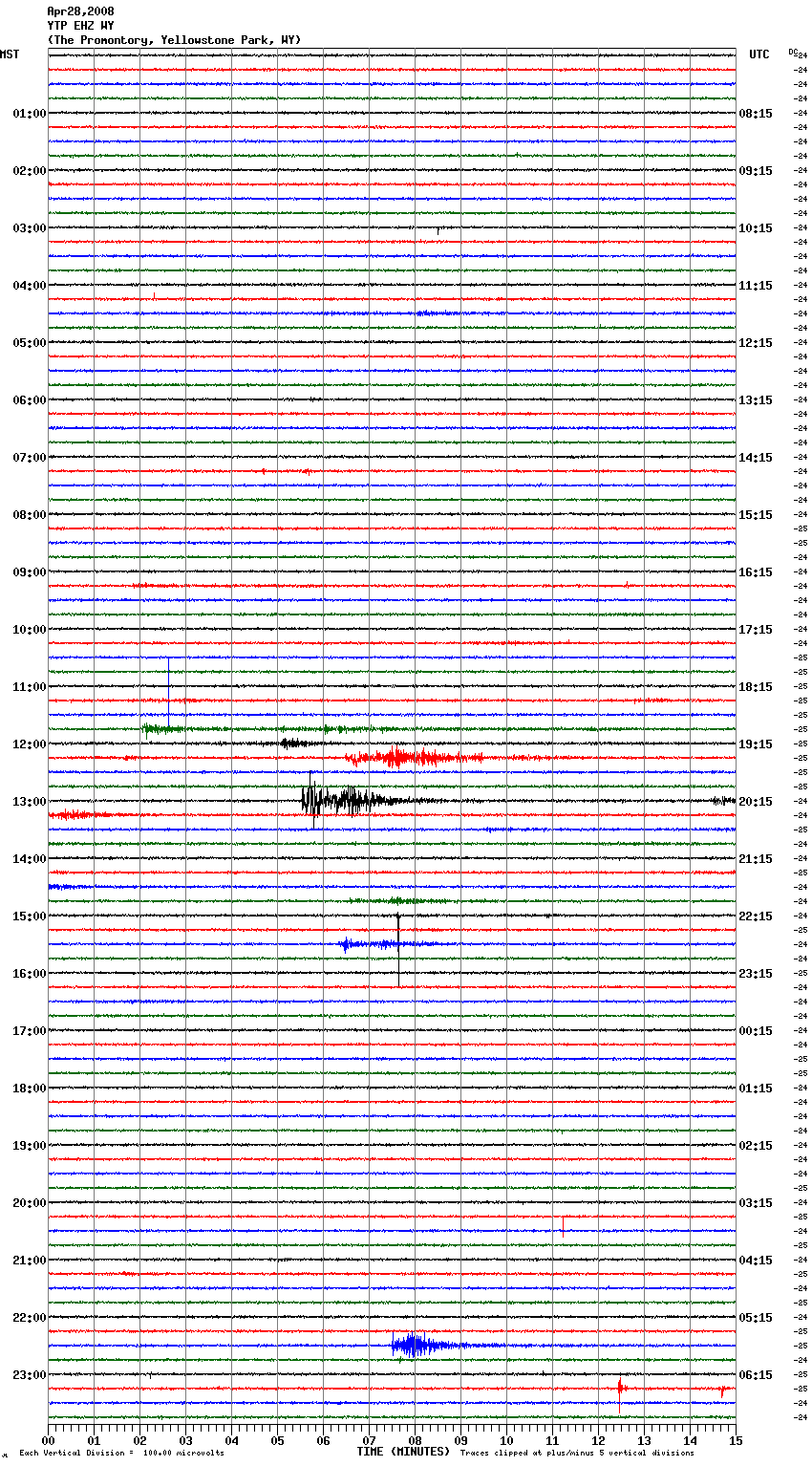This screenshot has height=1466, width=812.
Task: Click the 22:00 MST time label
Action: point(29,1318)
